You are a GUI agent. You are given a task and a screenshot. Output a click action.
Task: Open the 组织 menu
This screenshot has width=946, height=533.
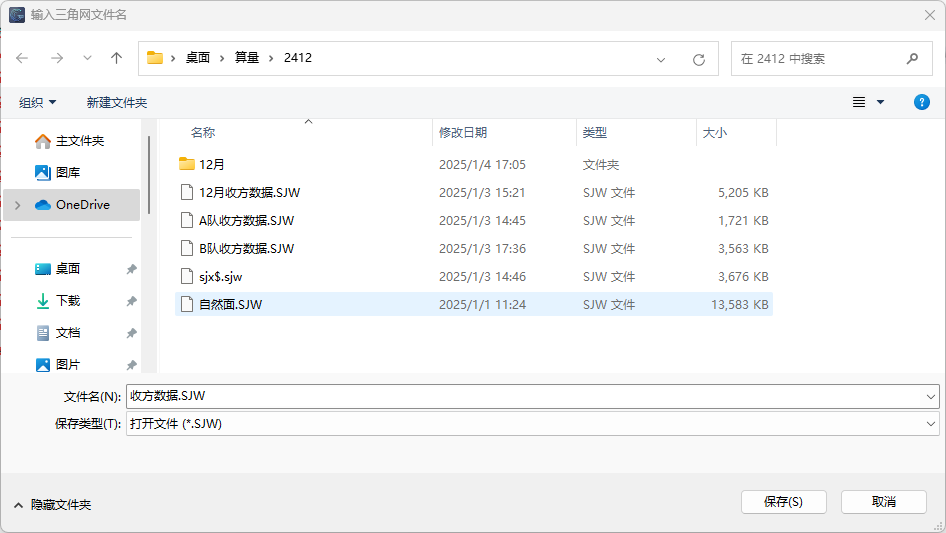tap(38, 102)
